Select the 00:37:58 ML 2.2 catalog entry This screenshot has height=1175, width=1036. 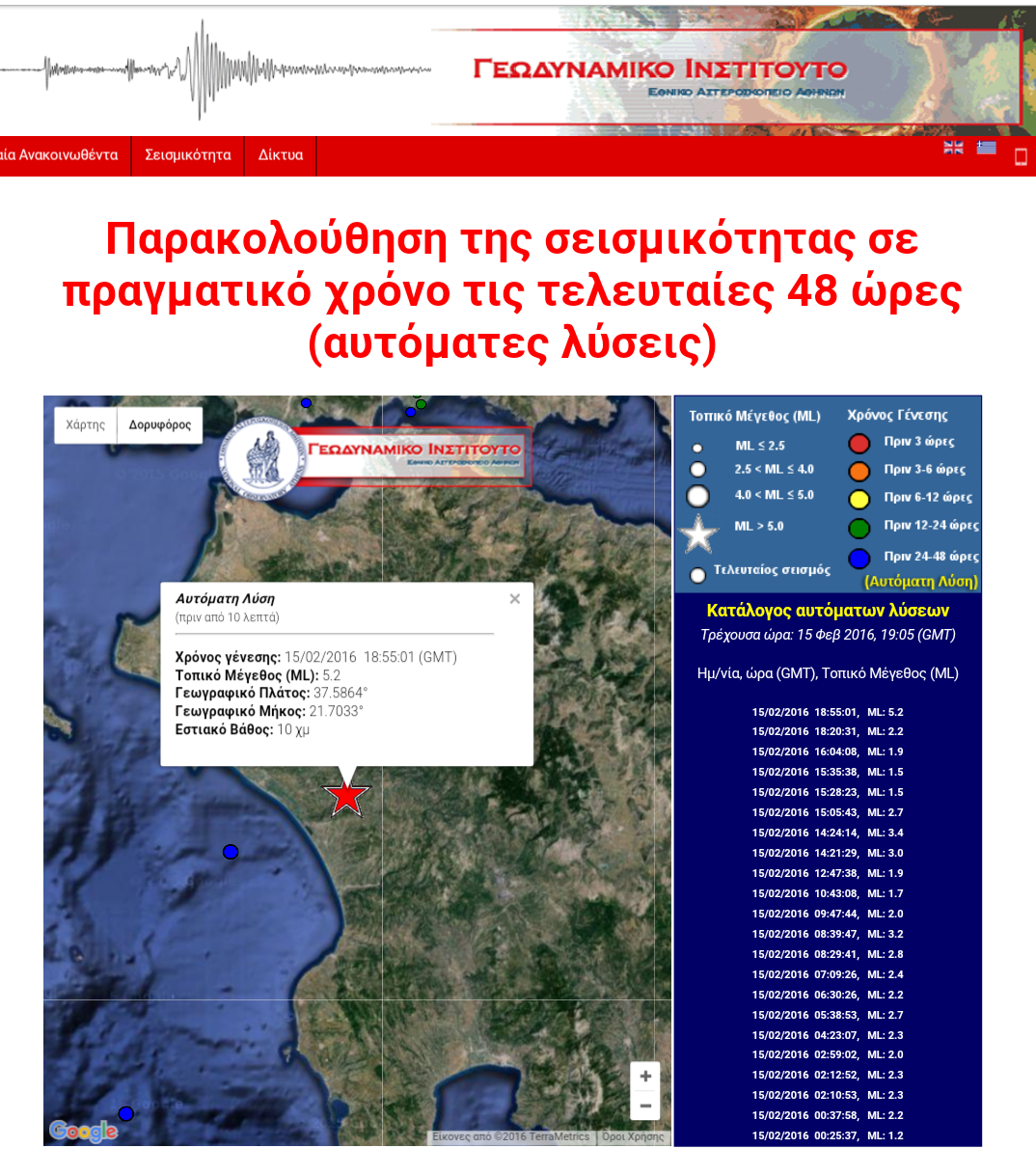[x=828, y=1115]
